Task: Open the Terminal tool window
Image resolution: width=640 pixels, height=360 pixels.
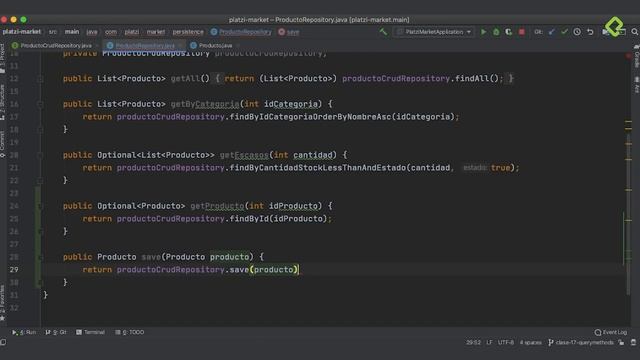Action: 90,332
